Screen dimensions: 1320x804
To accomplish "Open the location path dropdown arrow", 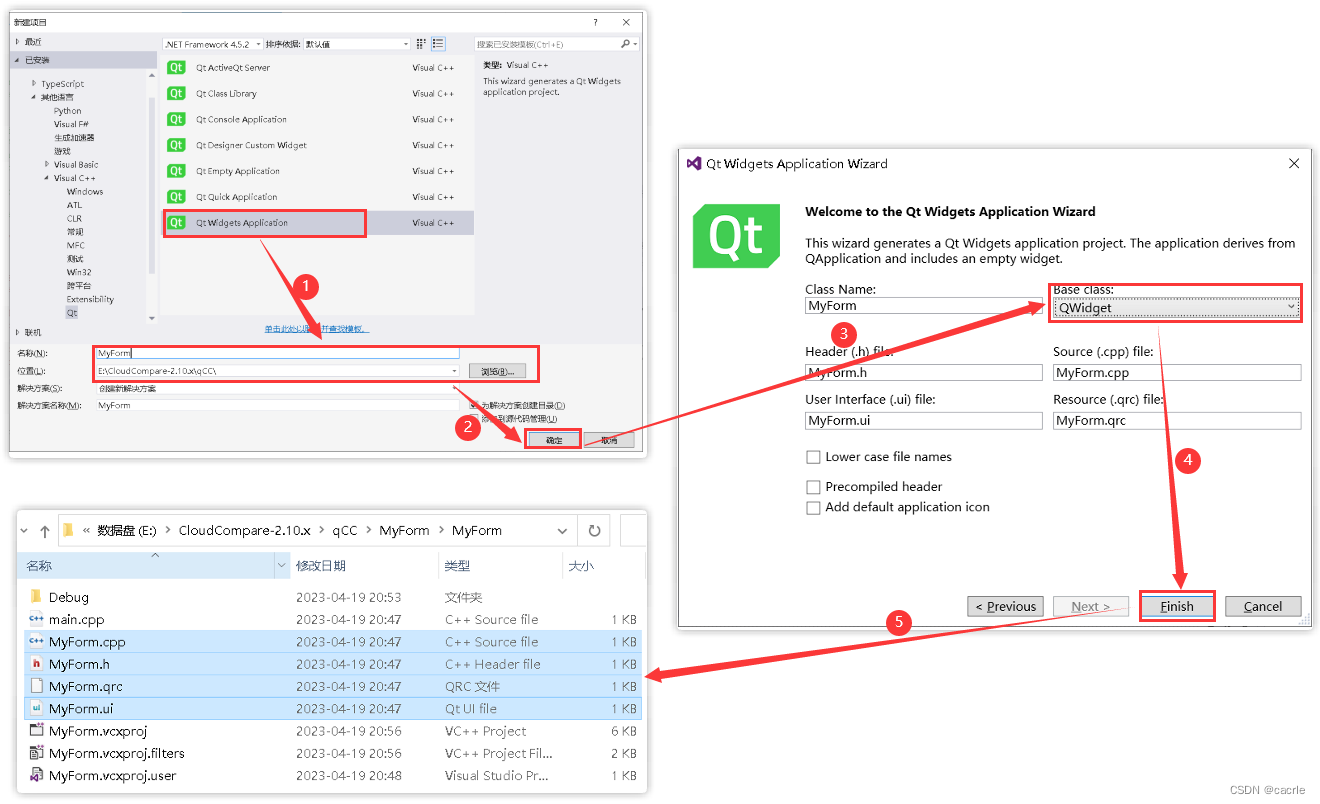I will 455,371.
